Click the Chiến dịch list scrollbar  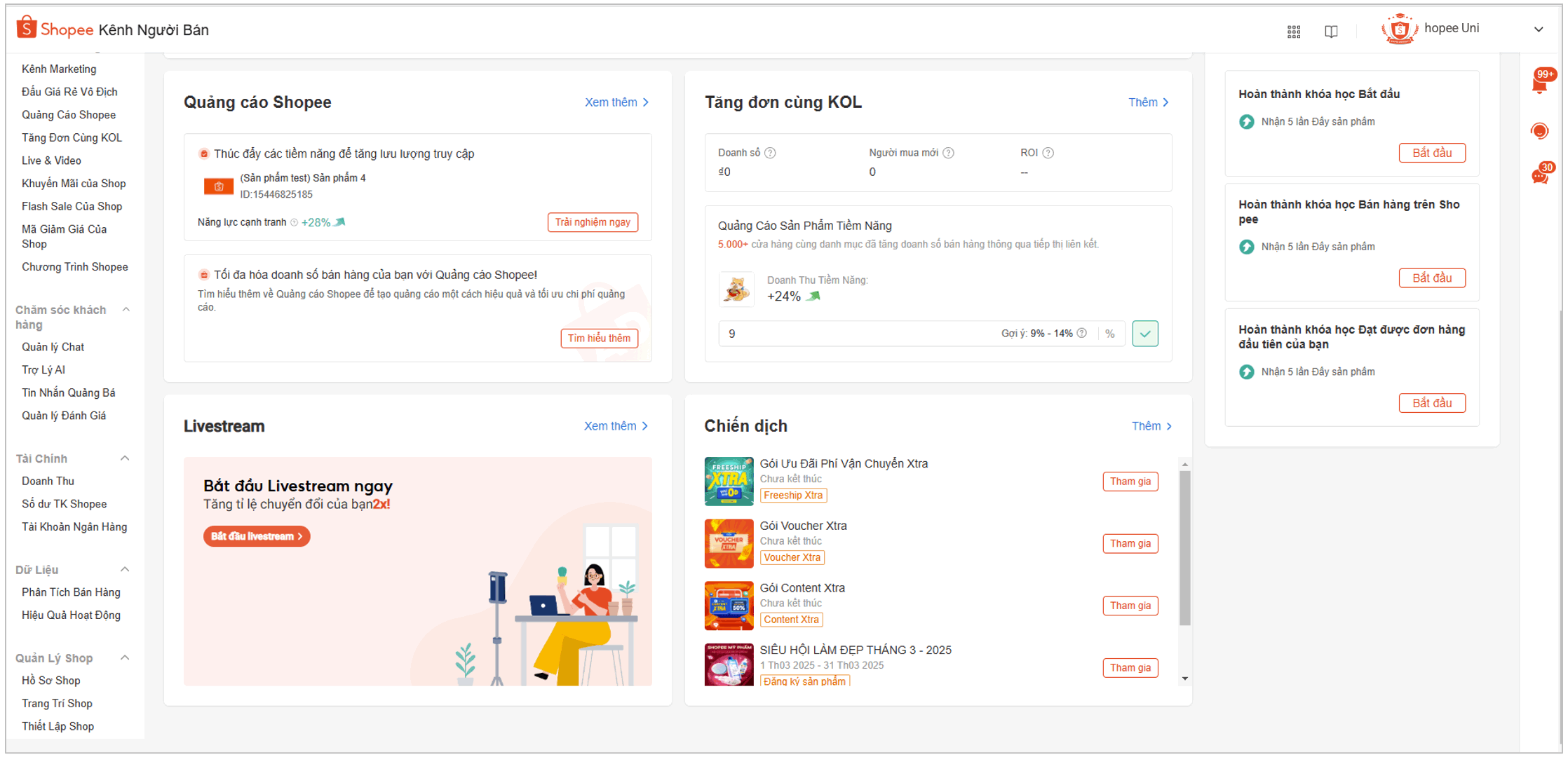click(1184, 547)
